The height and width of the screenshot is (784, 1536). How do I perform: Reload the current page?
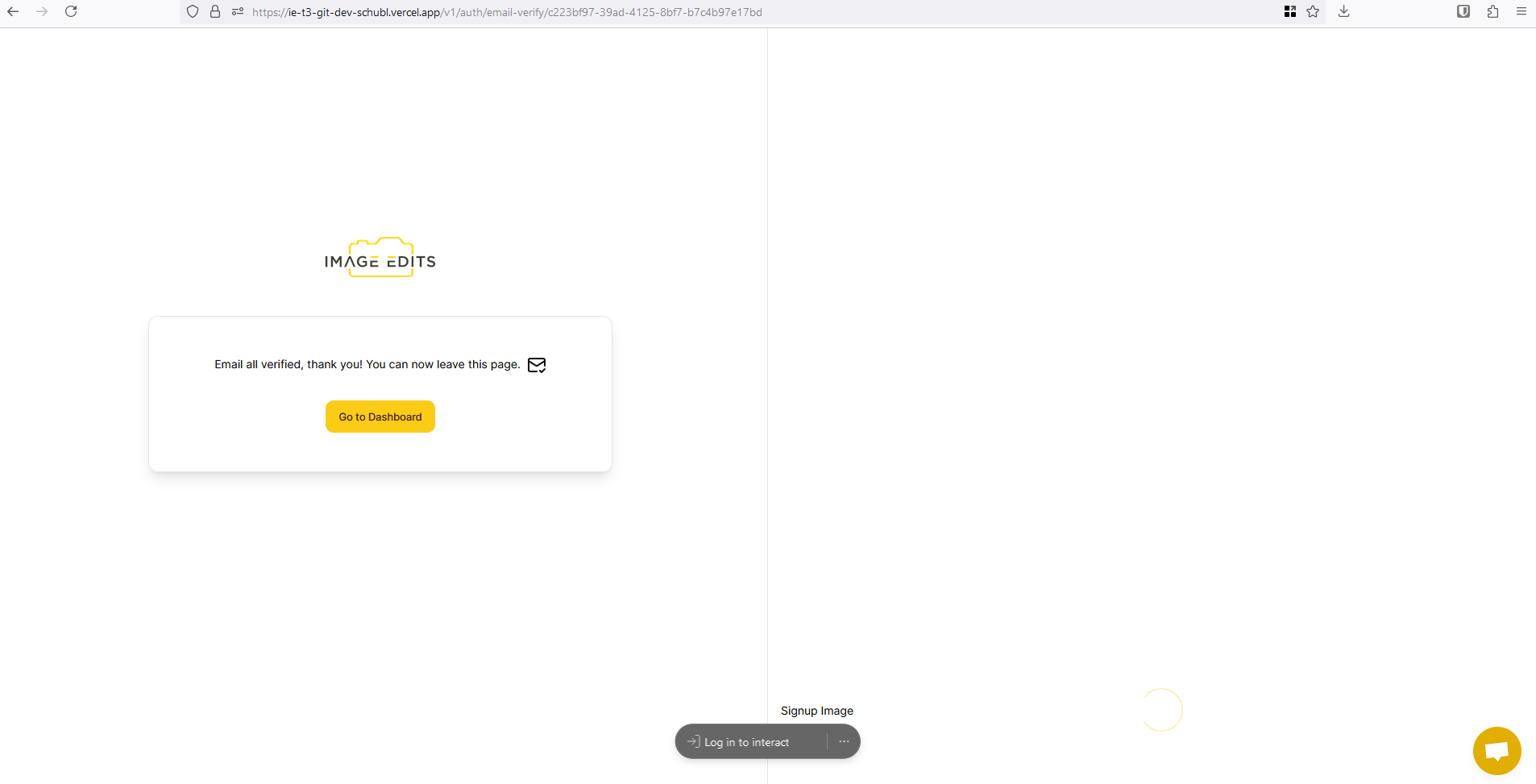point(71,11)
